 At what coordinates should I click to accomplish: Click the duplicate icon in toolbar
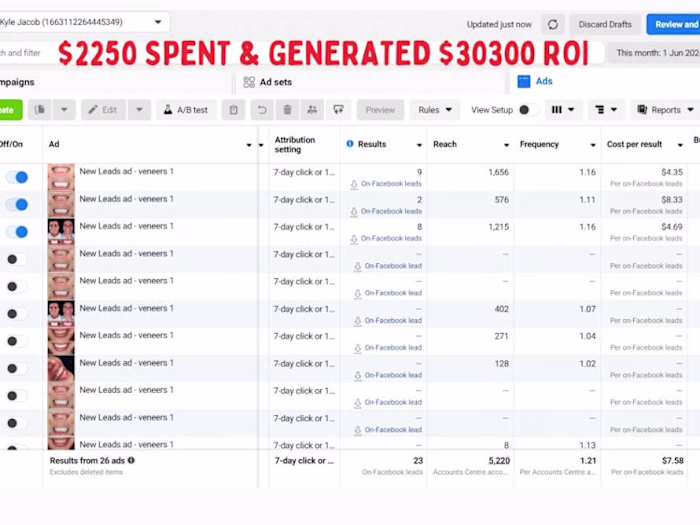pyautogui.click(x=40, y=110)
